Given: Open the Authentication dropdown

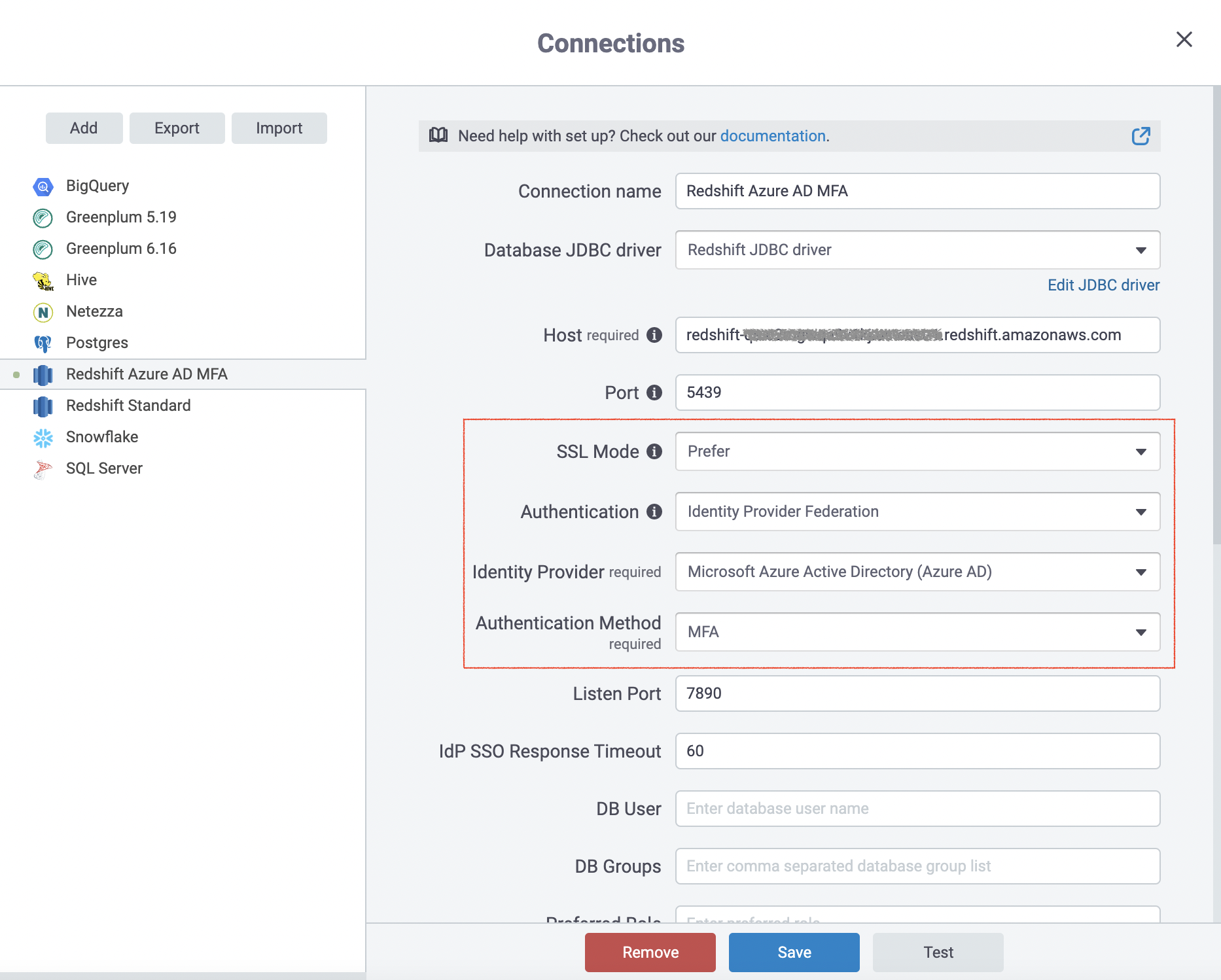Looking at the screenshot, I should (x=917, y=512).
